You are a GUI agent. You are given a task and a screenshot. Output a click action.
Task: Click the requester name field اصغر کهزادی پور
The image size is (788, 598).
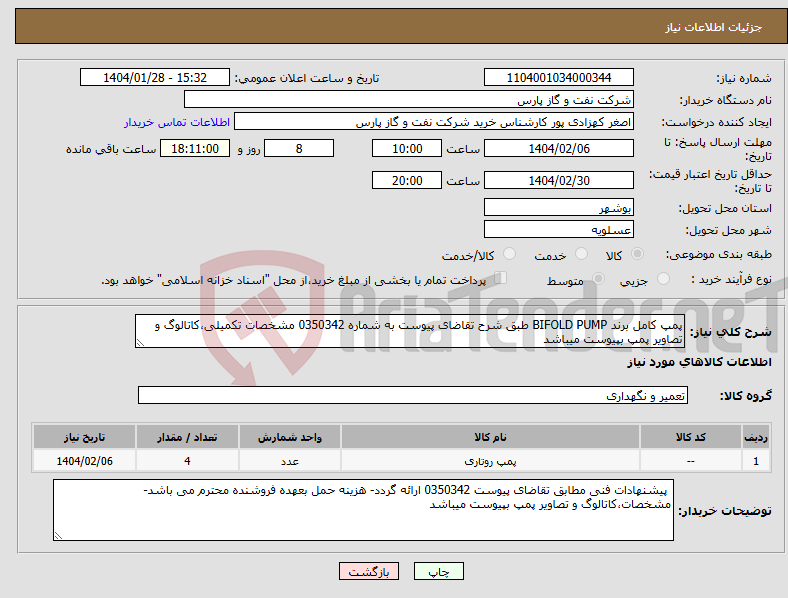point(434,122)
